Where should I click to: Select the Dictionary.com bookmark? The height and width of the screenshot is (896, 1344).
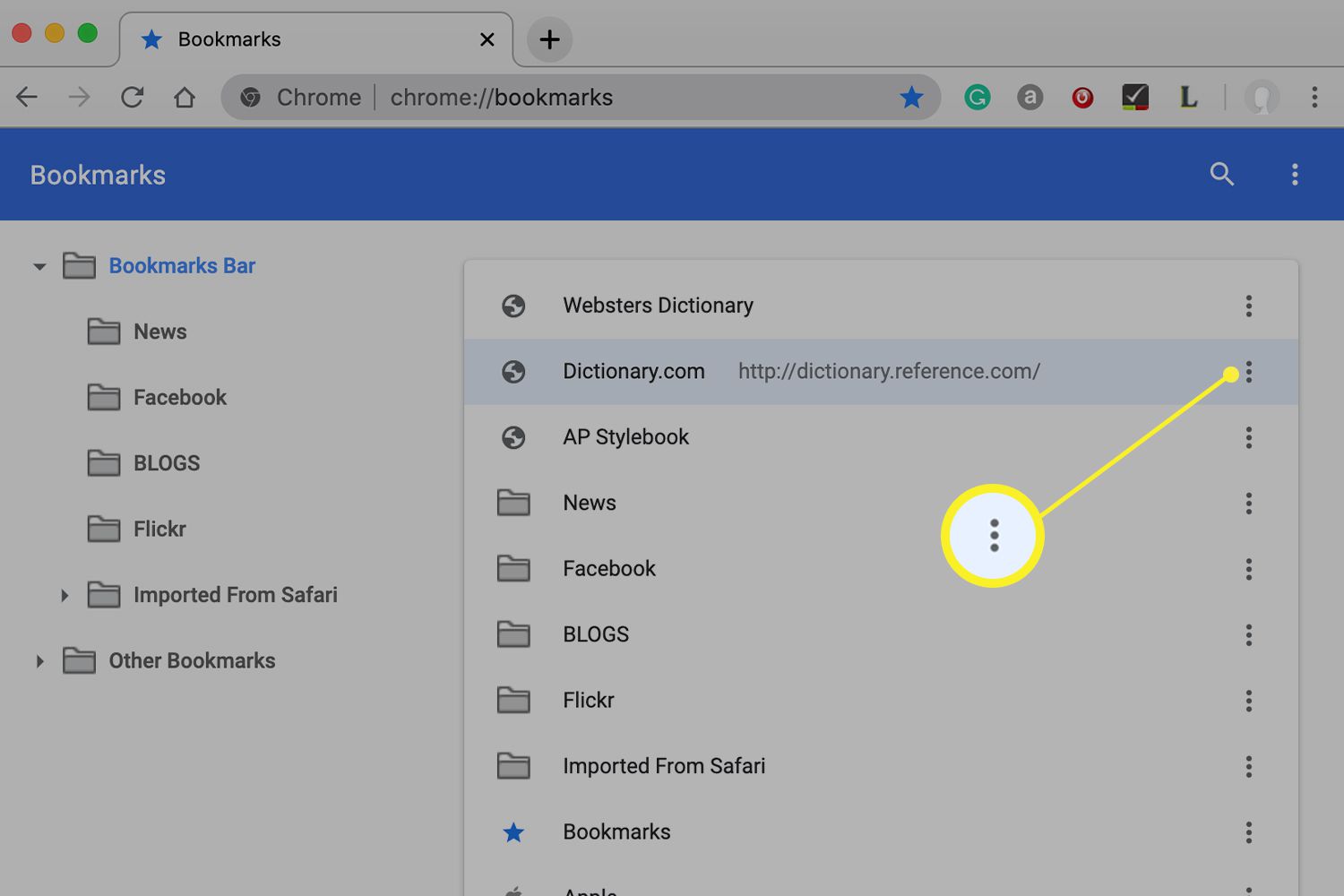click(881, 372)
